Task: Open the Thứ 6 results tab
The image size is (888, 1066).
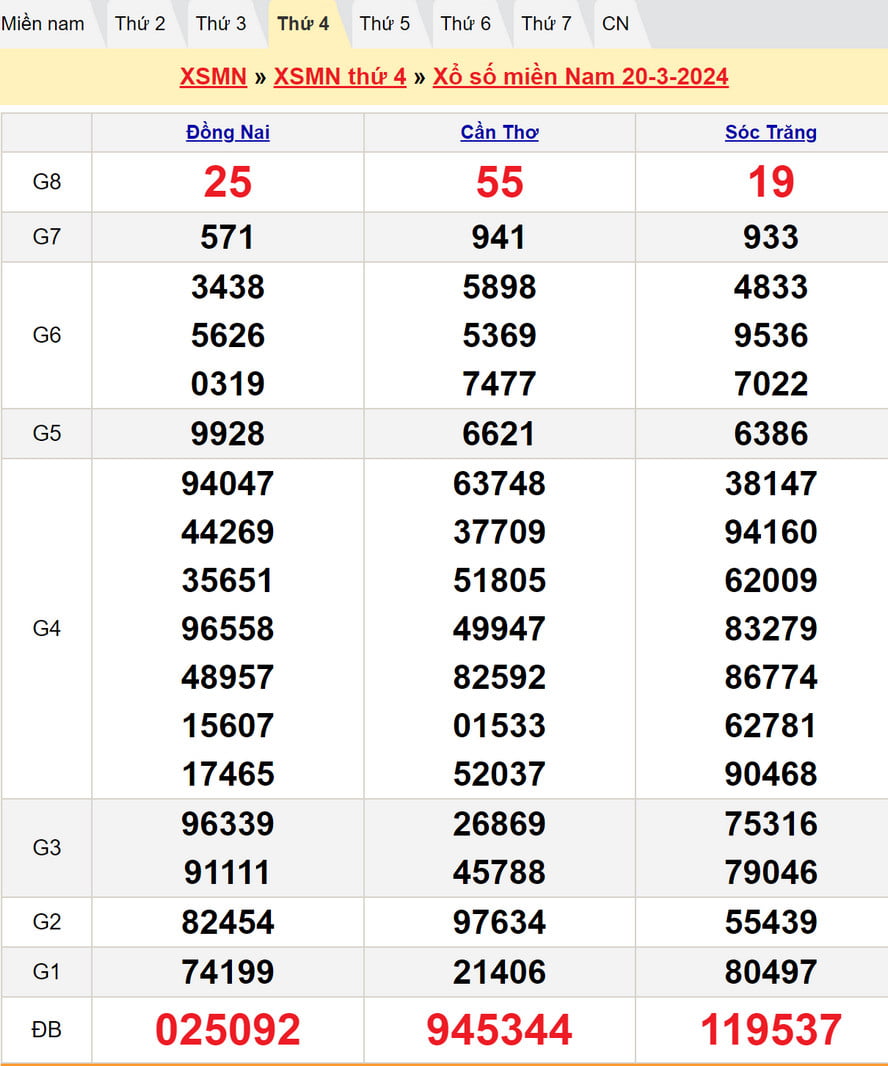Action: pyautogui.click(x=466, y=23)
